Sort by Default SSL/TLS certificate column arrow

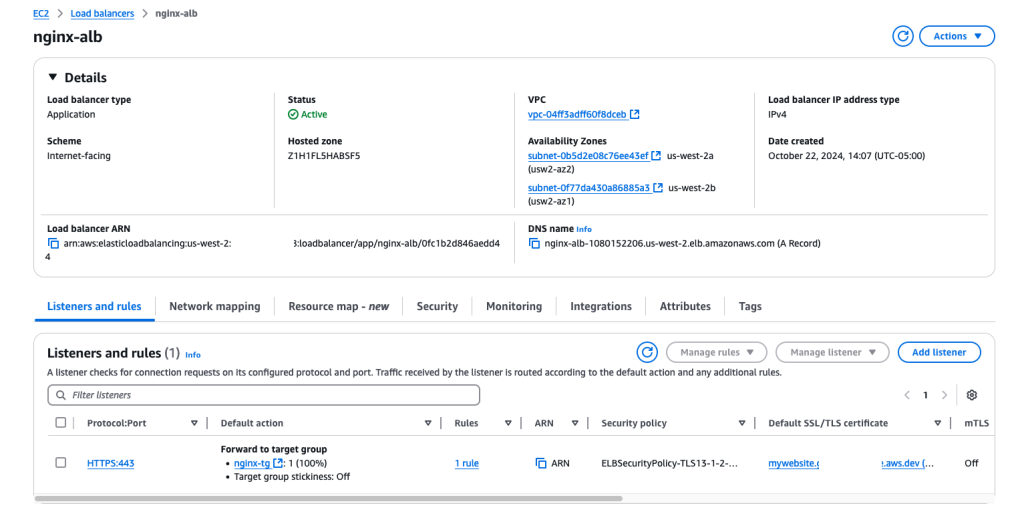click(x=937, y=423)
